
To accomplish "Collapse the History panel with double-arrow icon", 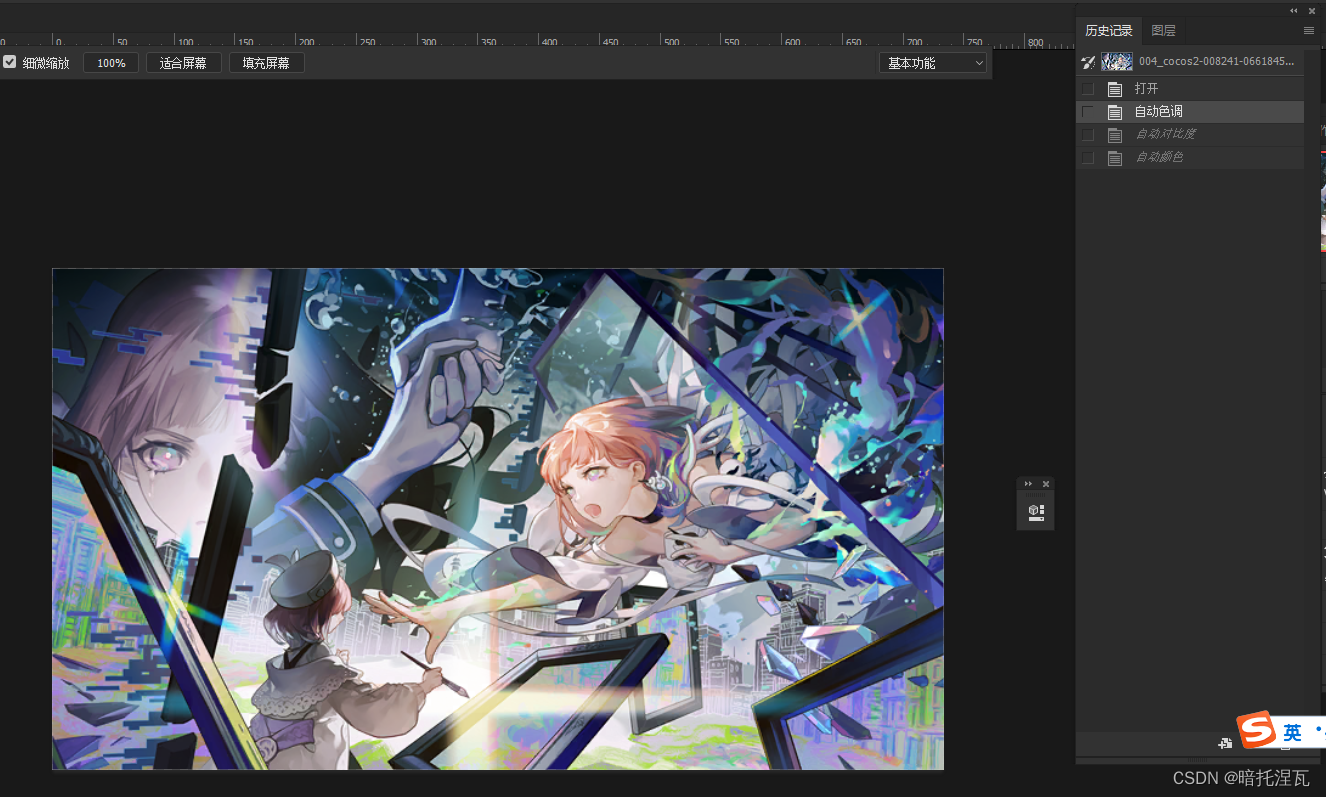I will [x=1294, y=10].
